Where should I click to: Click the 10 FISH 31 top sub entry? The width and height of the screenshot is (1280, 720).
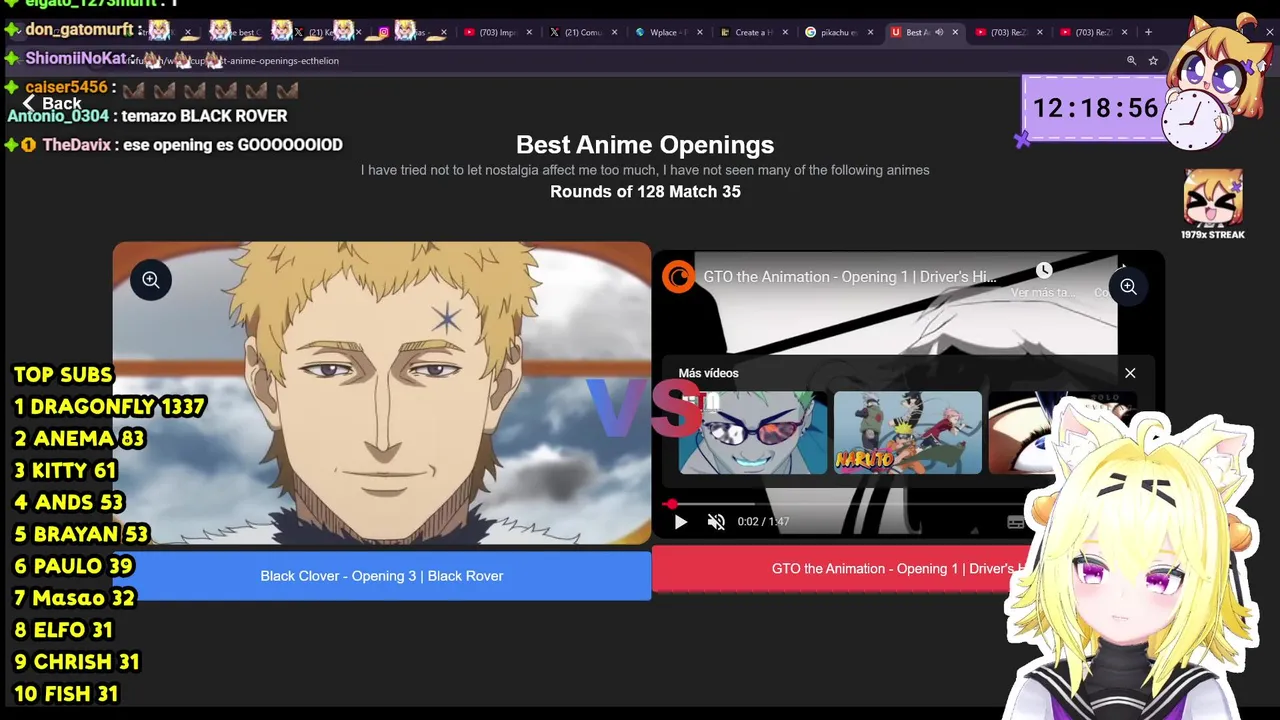(66, 694)
